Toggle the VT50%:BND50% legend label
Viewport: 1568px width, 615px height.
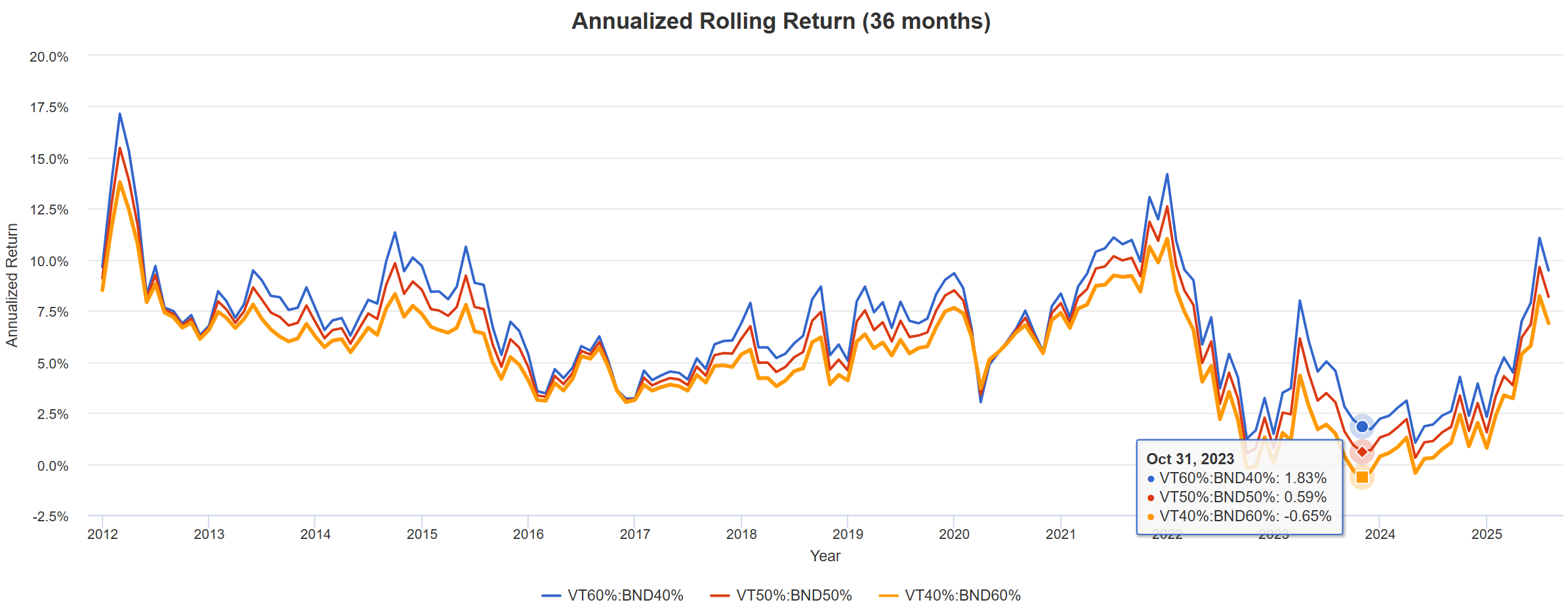point(794,595)
